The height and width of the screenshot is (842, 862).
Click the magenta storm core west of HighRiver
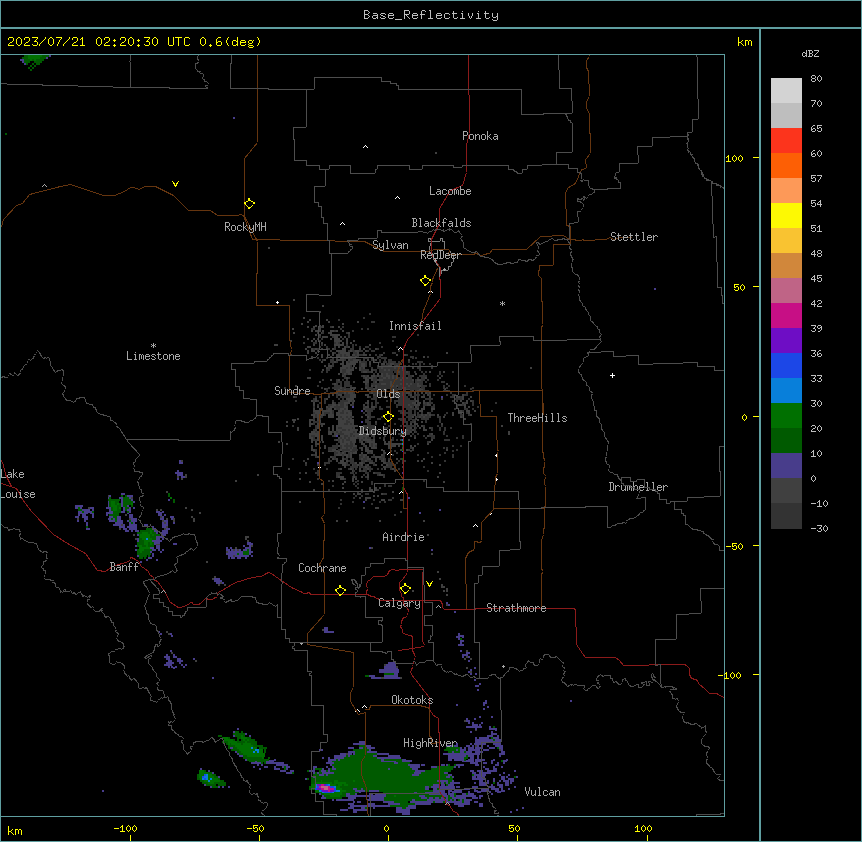coord(327,788)
